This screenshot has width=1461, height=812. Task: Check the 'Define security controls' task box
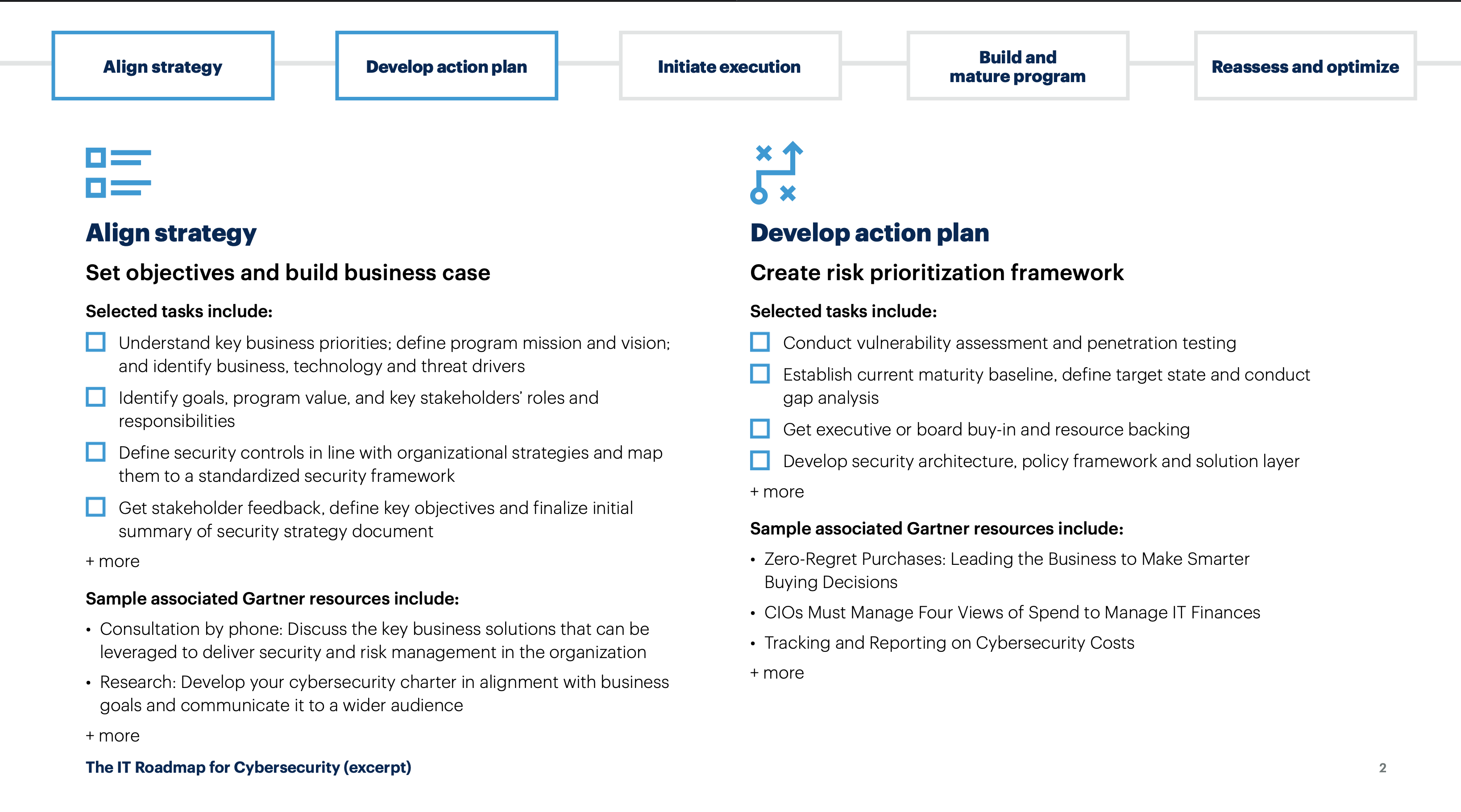click(95, 452)
